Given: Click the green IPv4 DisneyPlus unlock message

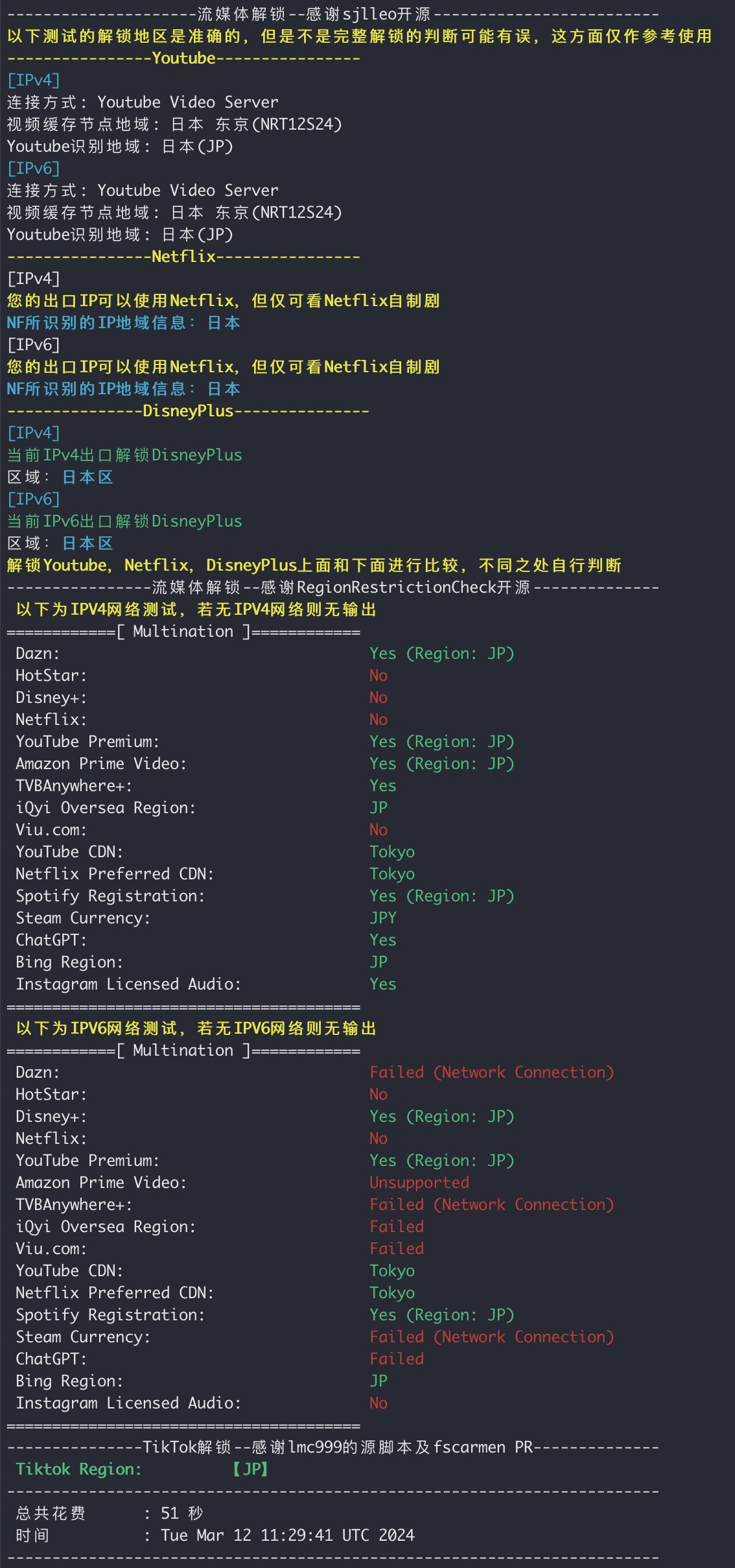Looking at the screenshot, I should coord(124,455).
